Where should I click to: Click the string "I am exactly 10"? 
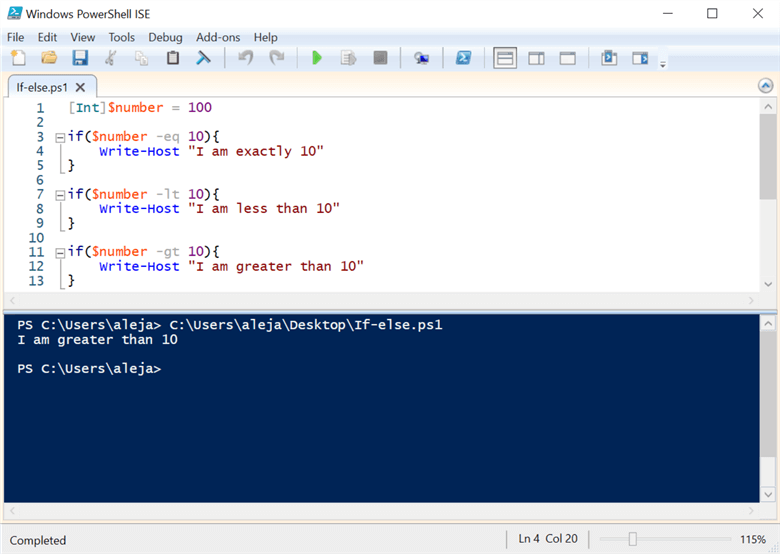point(256,151)
